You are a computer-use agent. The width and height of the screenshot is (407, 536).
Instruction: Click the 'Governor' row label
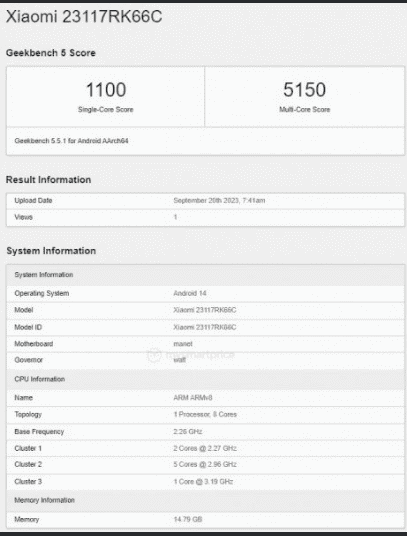click(29, 360)
